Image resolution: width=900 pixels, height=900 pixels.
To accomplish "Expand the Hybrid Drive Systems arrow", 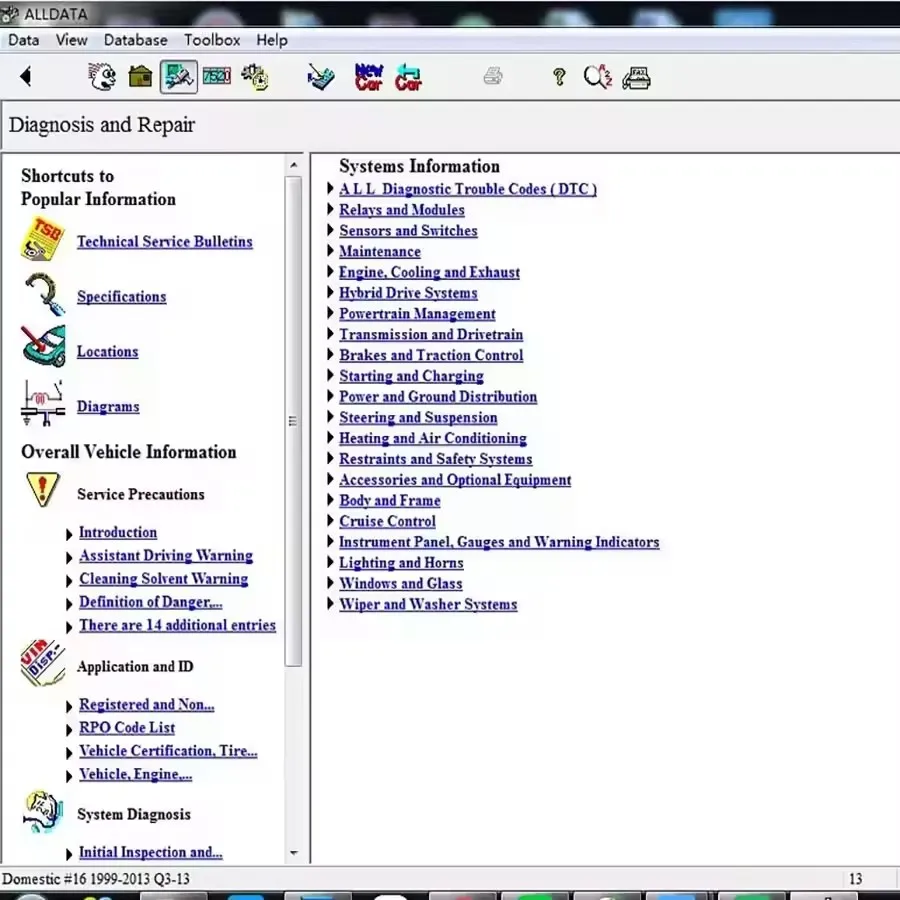I will pyautogui.click(x=331, y=293).
